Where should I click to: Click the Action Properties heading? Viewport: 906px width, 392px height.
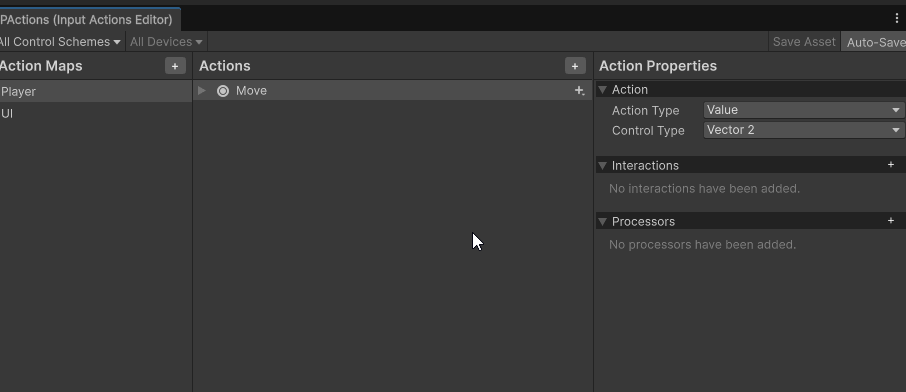pyautogui.click(x=658, y=66)
